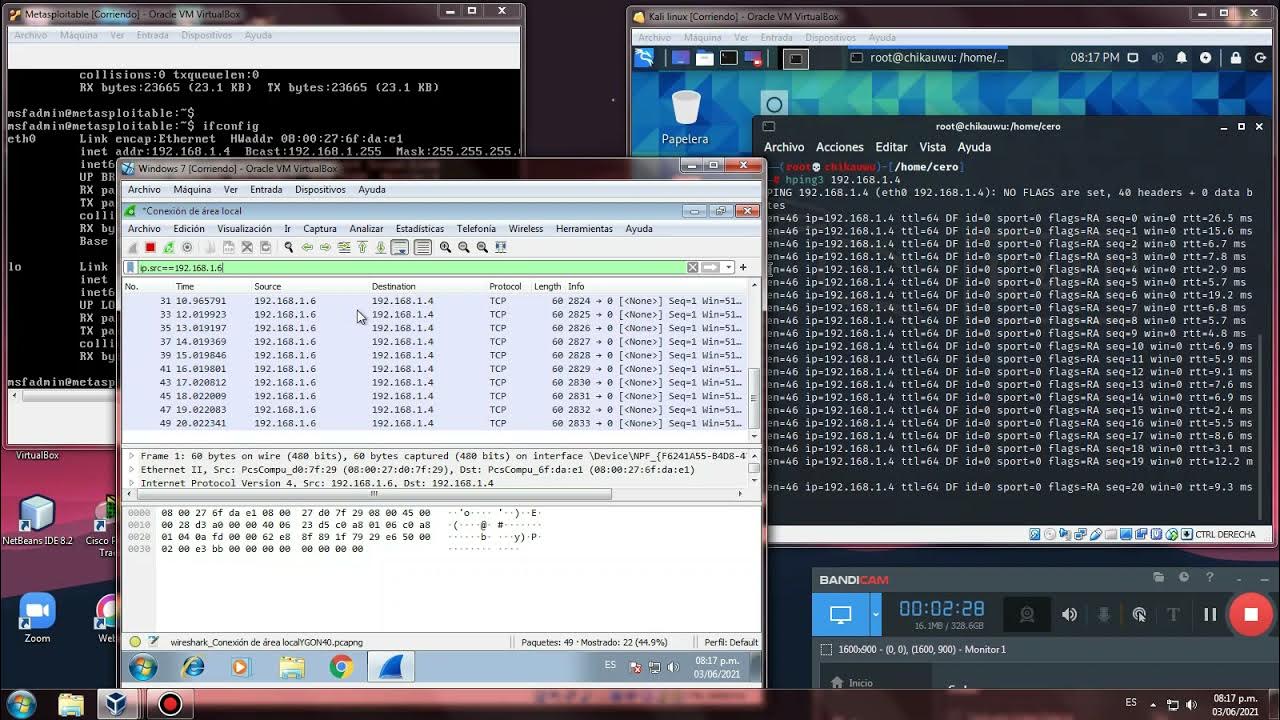Jump to first packet icon
This screenshot has width=1280, height=720.
point(363,247)
